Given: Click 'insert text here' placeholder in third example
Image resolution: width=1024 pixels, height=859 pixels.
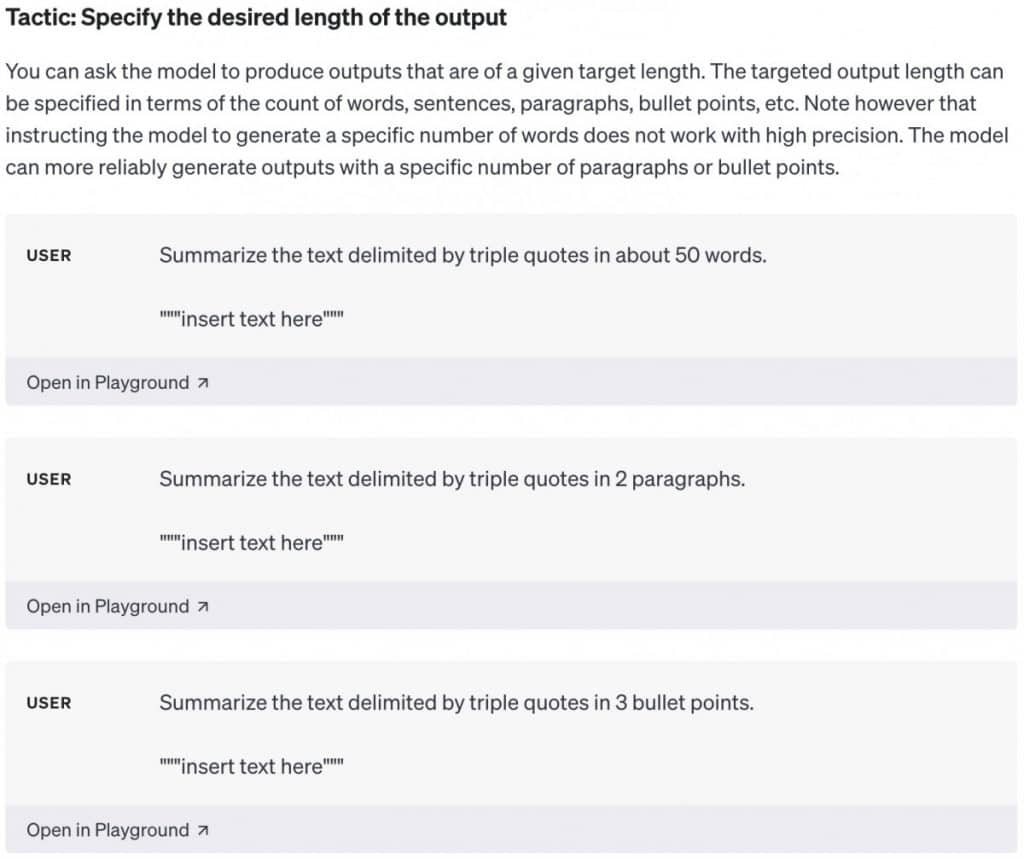Looking at the screenshot, I should click(251, 766).
